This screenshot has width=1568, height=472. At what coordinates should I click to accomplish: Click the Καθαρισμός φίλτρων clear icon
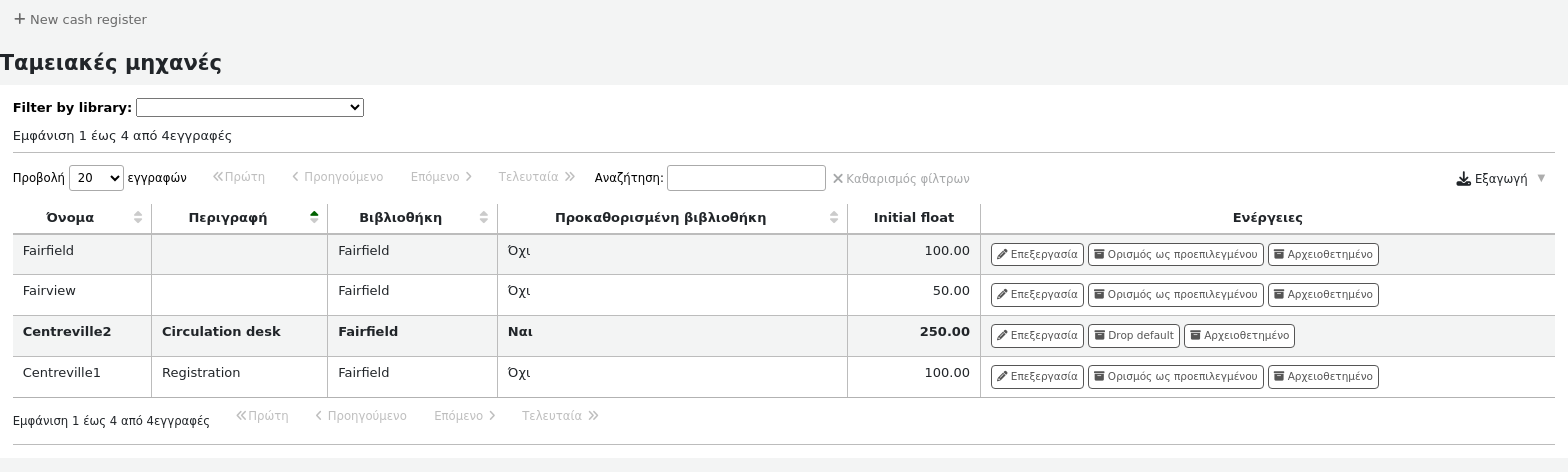pyautogui.click(x=838, y=179)
